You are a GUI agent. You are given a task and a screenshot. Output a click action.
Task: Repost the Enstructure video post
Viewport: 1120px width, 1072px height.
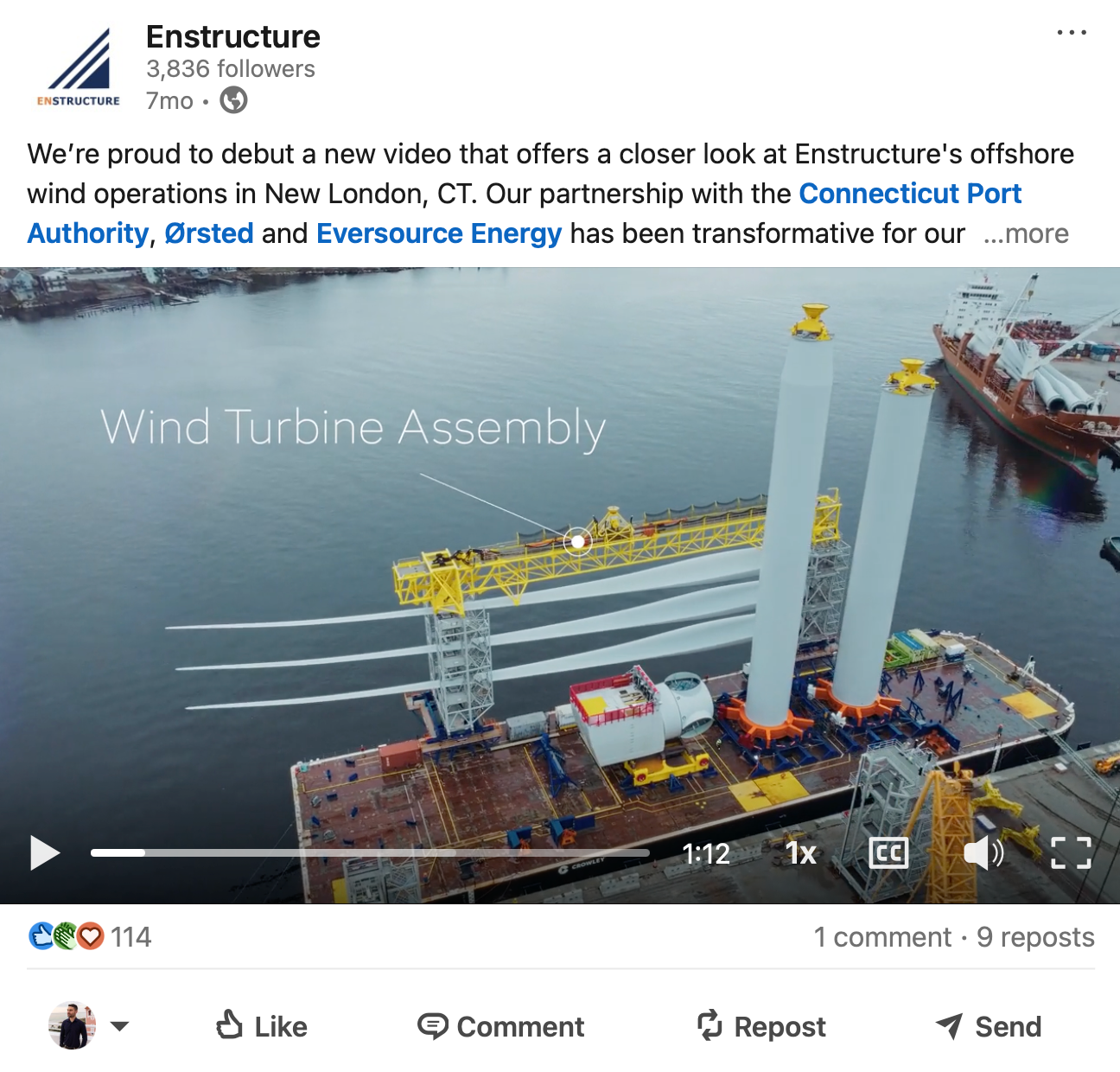[x=761, y=1026]
